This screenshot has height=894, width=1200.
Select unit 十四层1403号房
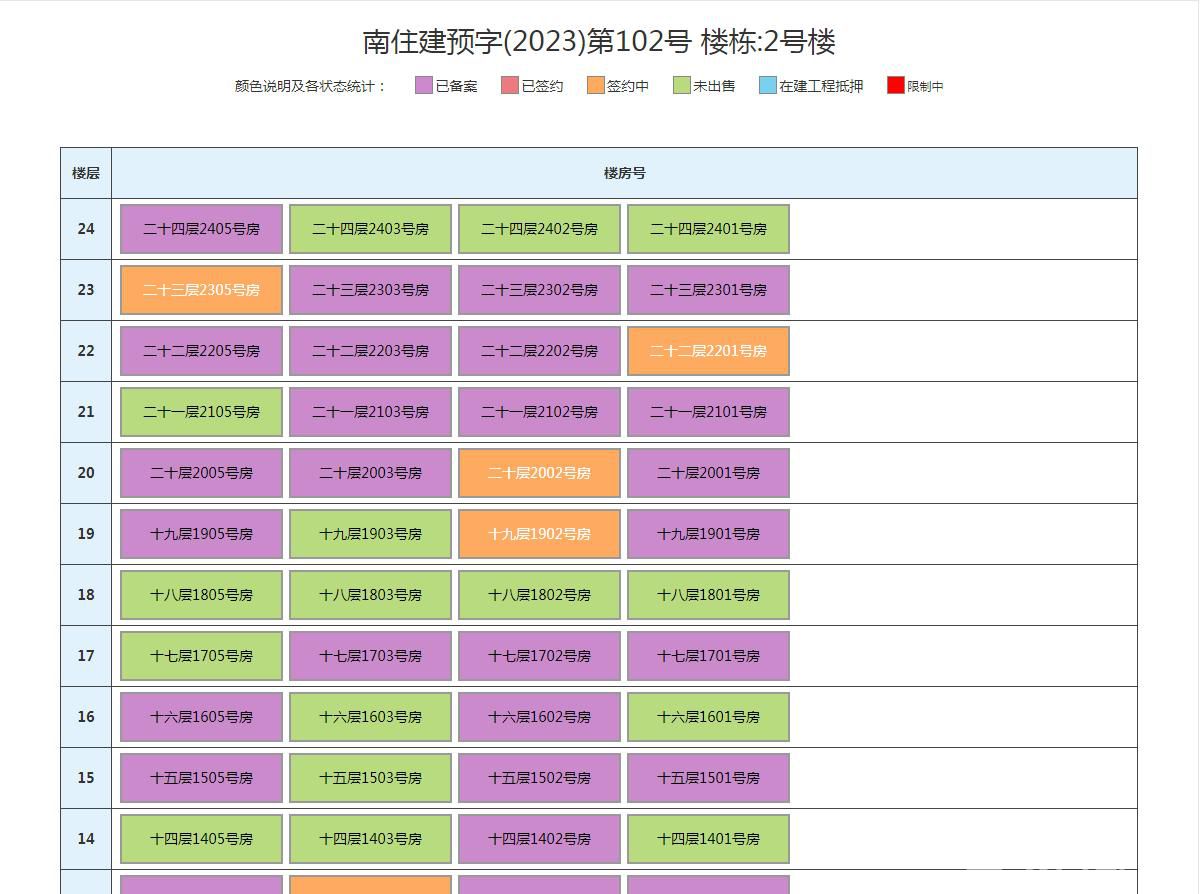pyautogui.click(x=370, y=839)
